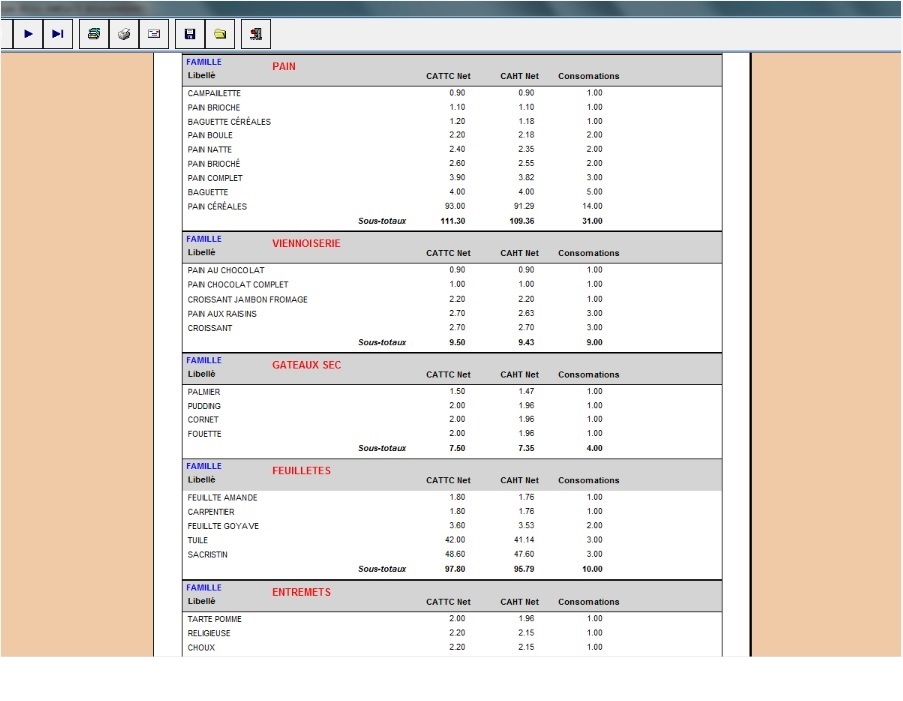Select the 2.63 value for PAIN AUX RAISINS
903x701 pixels.
[x=526, y=313]
